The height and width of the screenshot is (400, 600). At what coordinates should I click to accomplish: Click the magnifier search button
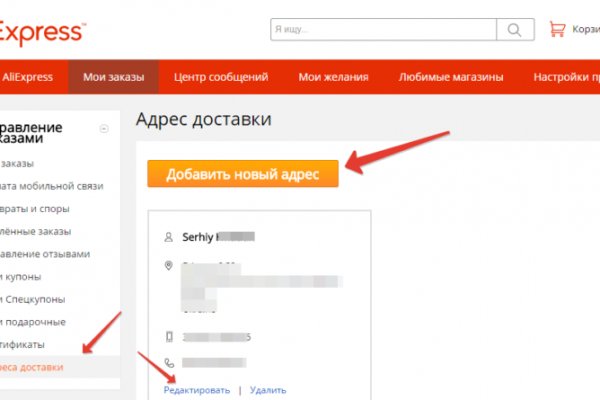pyautogui.click(x=515, y=29)
